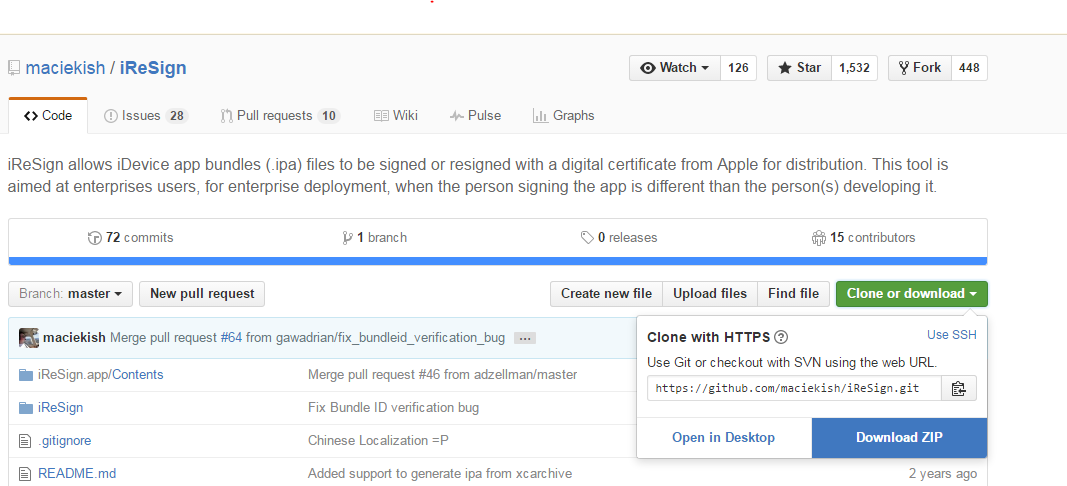Click the maciekish avatar thumbnail

coord(28,338)
